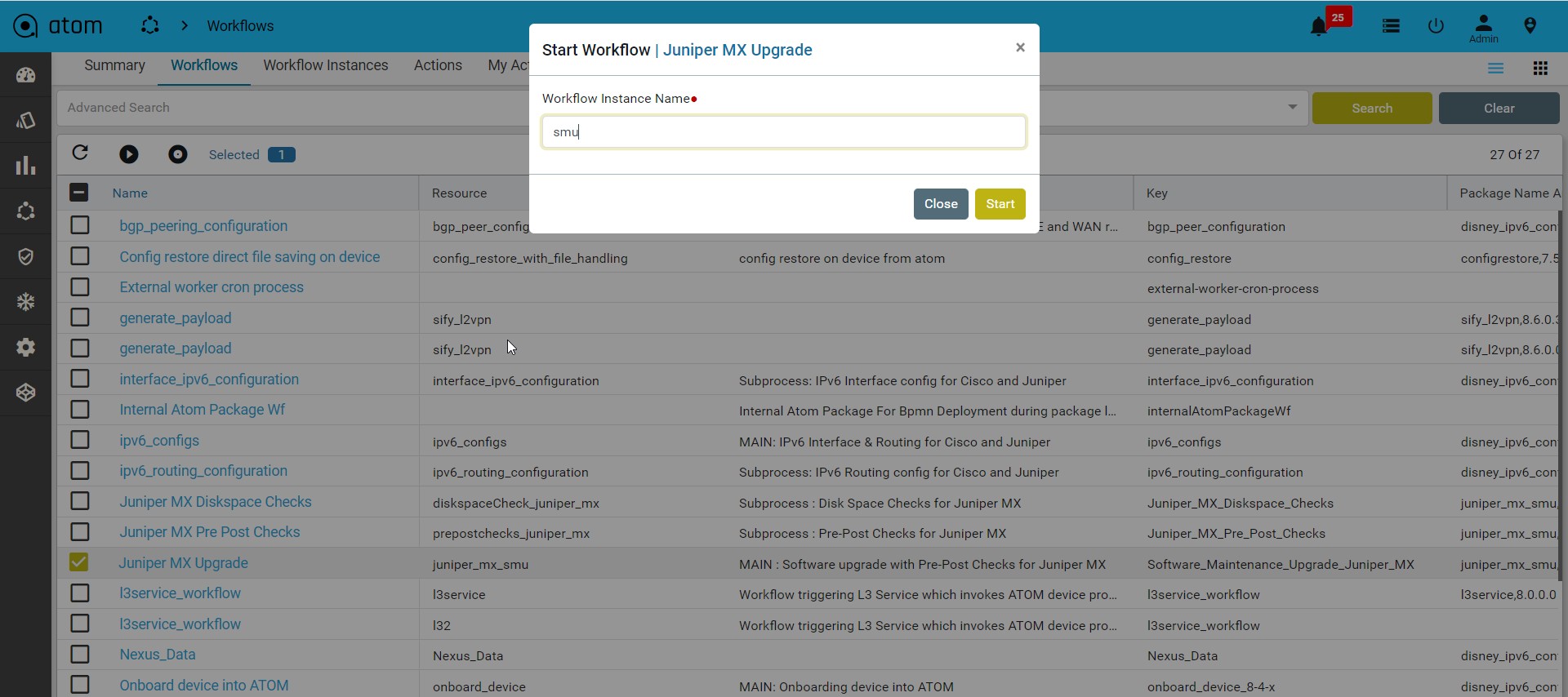Open settings gear in left sidebar
The height and width of the screenshot is (697, 1568).
[x=26, y=348]
